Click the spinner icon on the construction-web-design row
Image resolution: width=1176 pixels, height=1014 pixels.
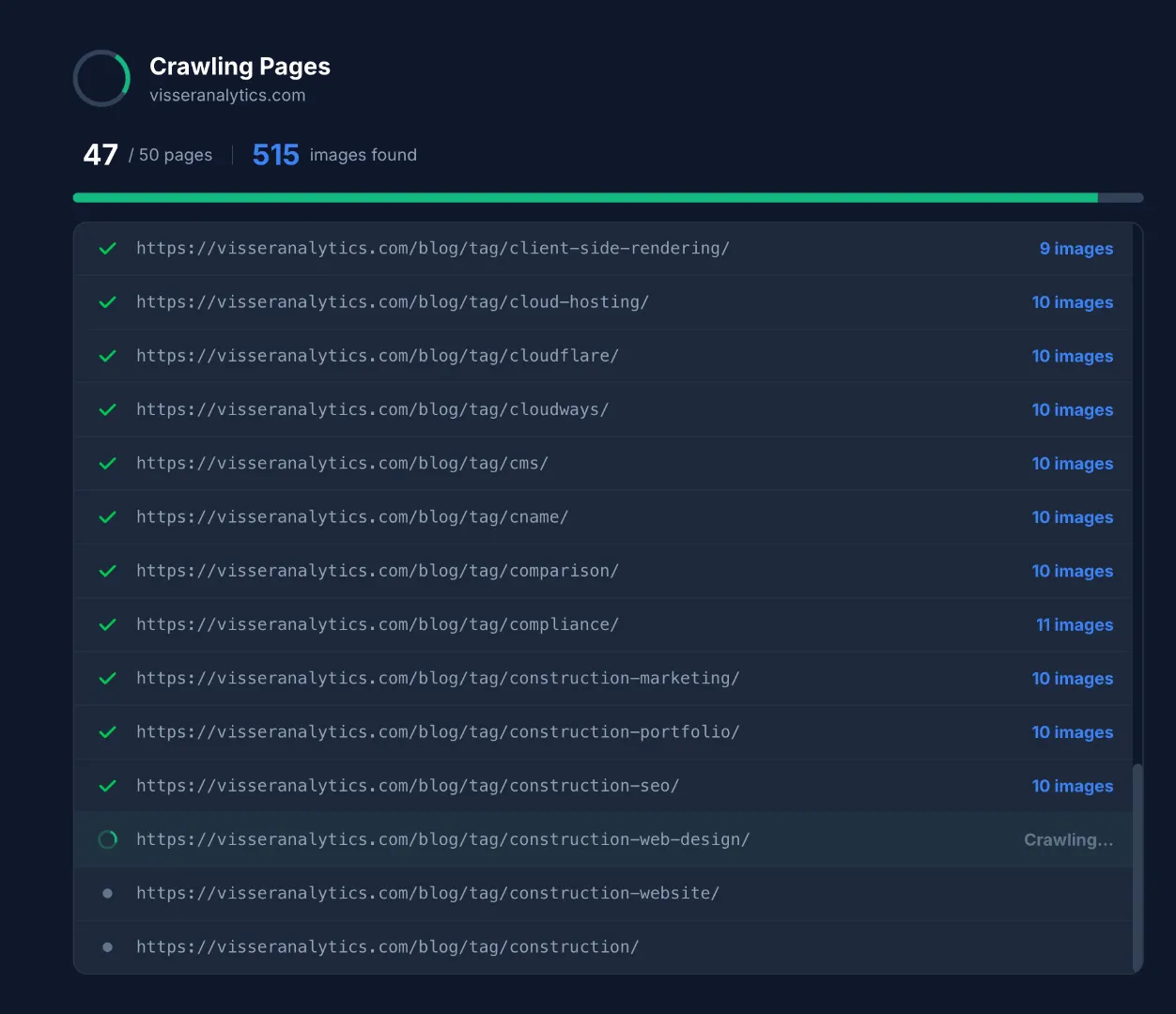coord(106,839)
